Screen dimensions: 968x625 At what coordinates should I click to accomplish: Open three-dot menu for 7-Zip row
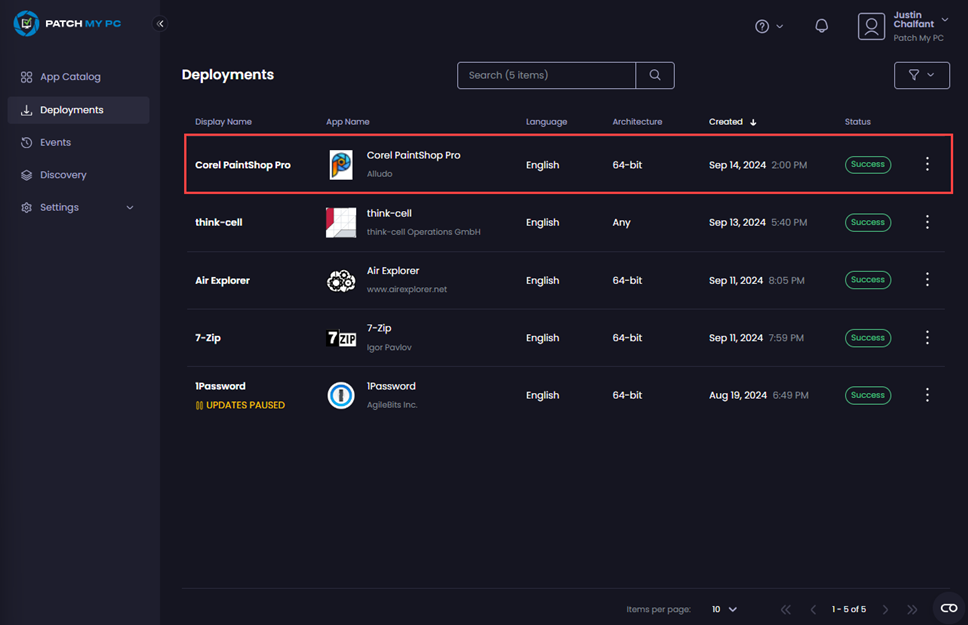pyautogui.click(x=927, y=338)
